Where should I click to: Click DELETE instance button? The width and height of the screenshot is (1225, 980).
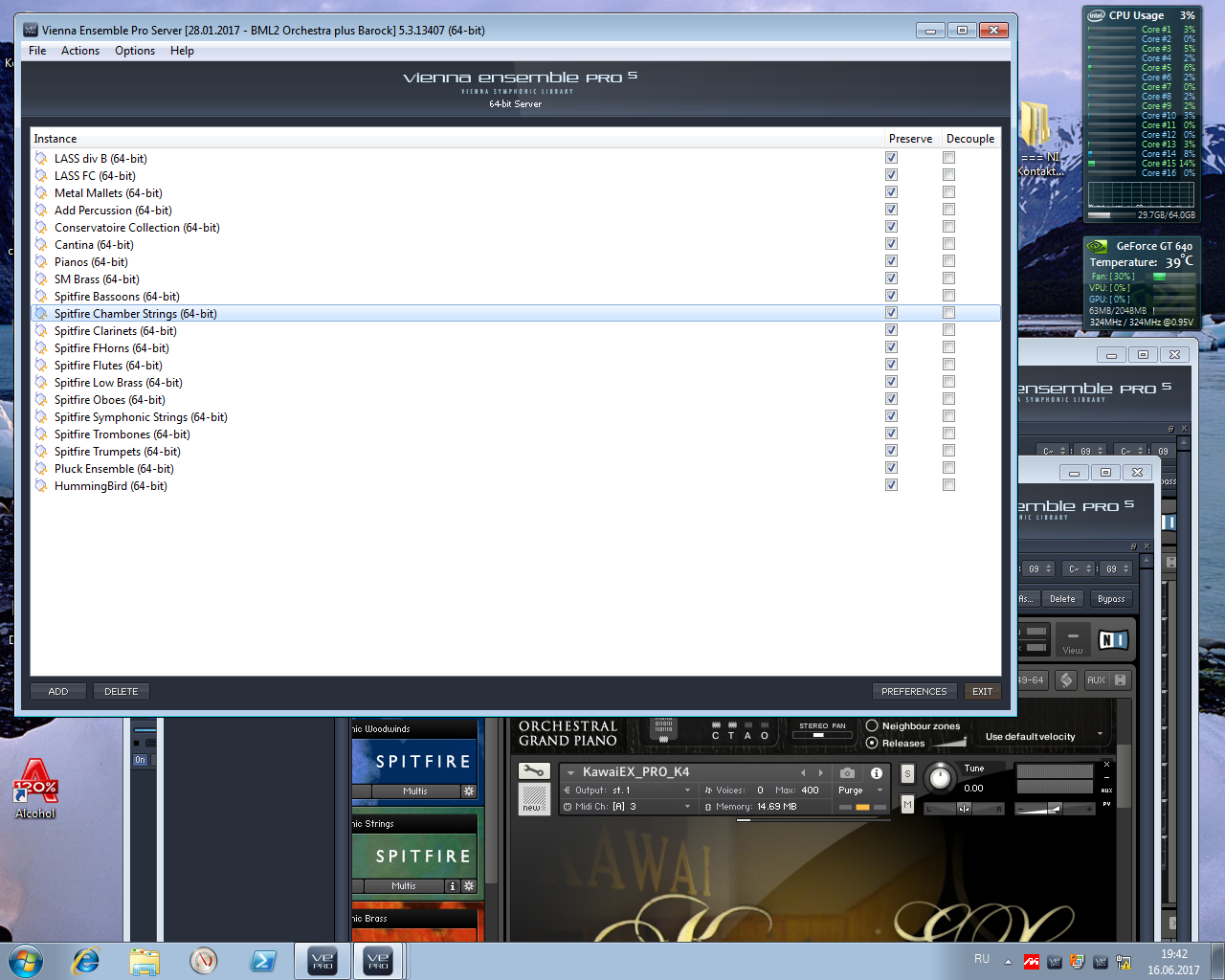coord(122,691)
